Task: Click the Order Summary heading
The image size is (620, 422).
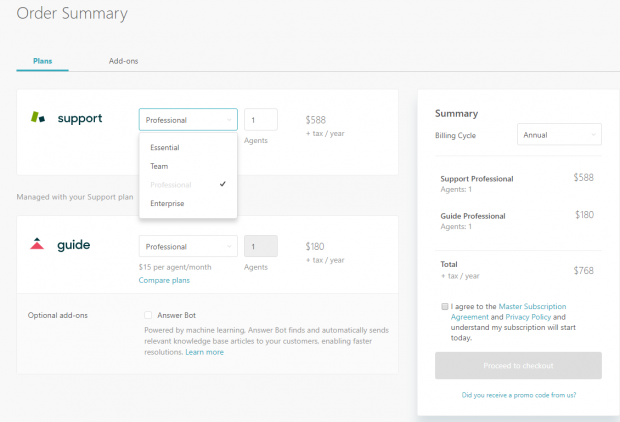Action: pos(72,13)
